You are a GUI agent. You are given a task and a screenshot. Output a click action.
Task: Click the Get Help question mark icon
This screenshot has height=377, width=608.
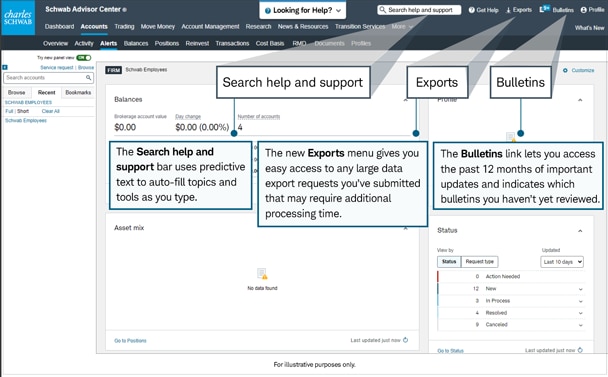pyautogui.click(x=472, y=10)
